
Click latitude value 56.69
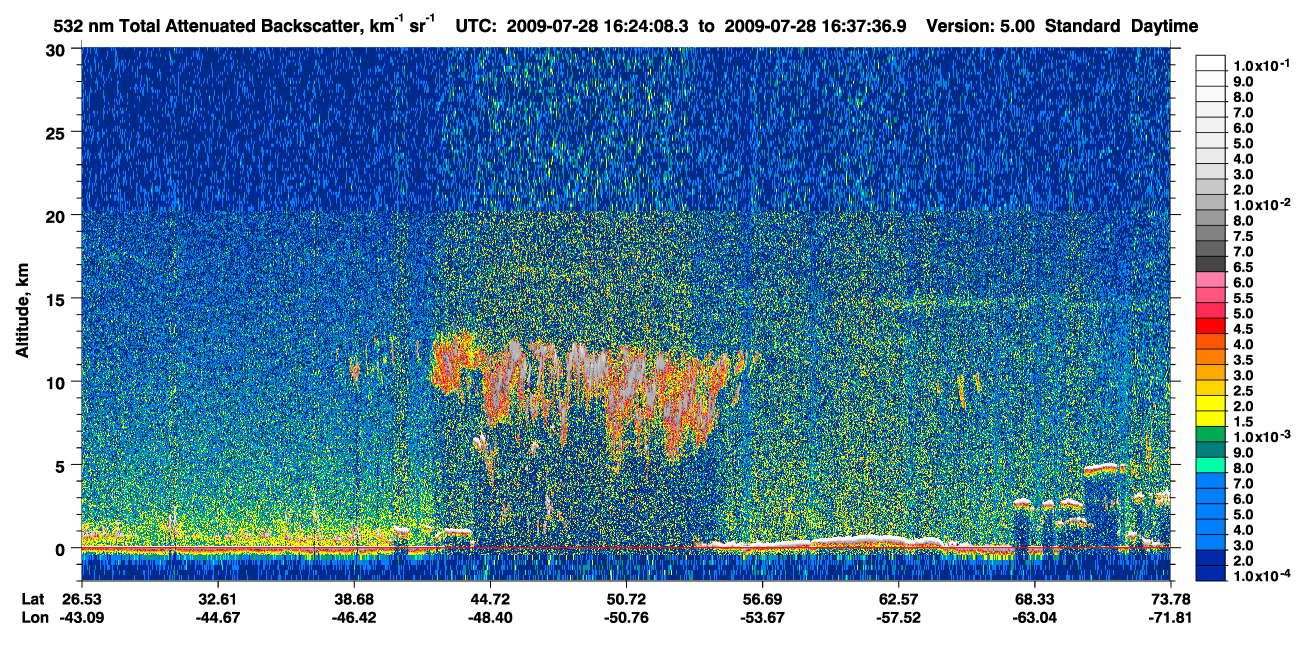[761, 599]
